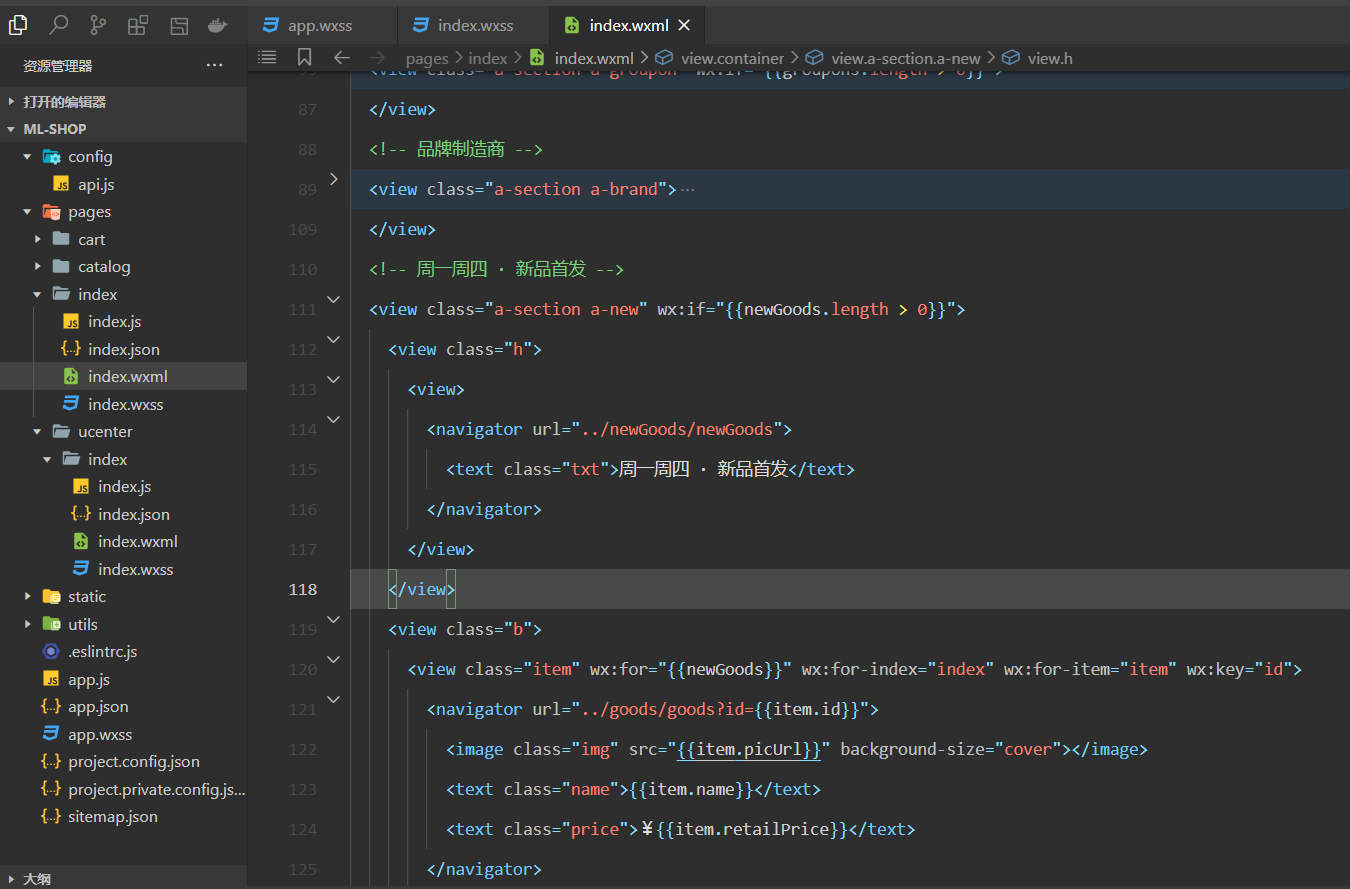The height and width of the screenshot is (889, 1350).
Task: Open app.js in the project root
Action: coord(123,679)
